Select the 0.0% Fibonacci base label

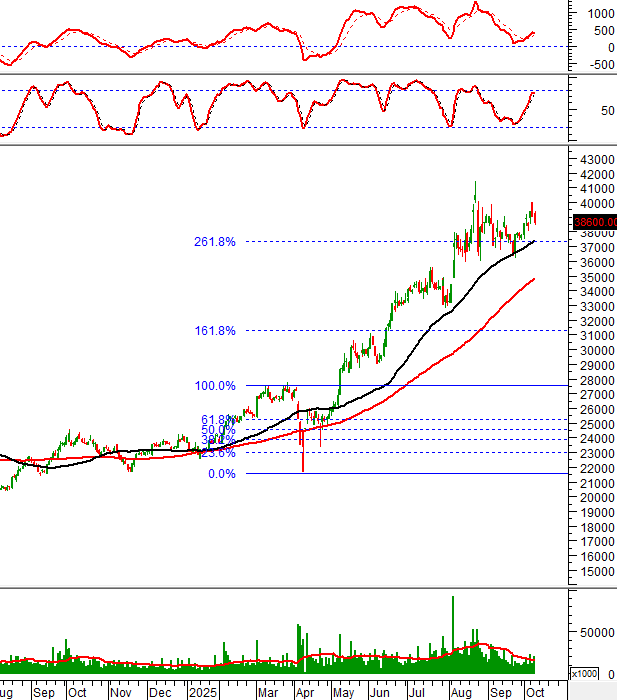pos(221,474)
